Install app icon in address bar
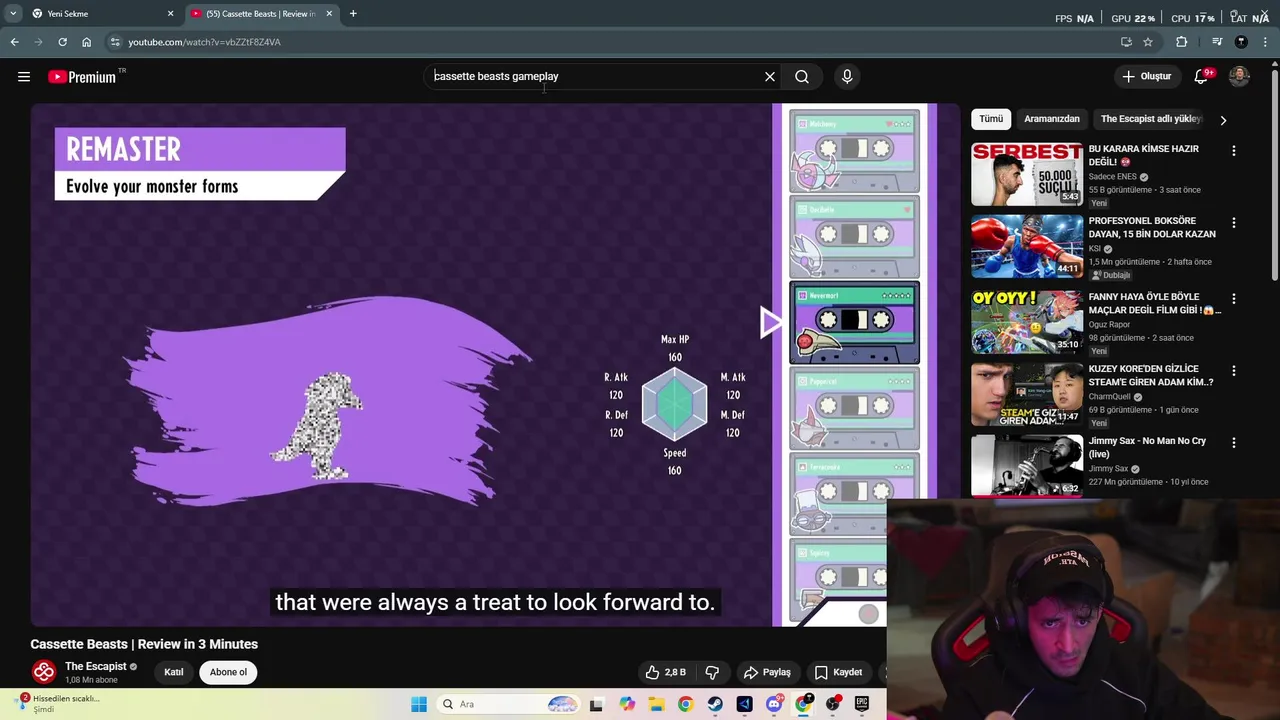Screen dimensions: 1280x720 [x=1126, y=42]
